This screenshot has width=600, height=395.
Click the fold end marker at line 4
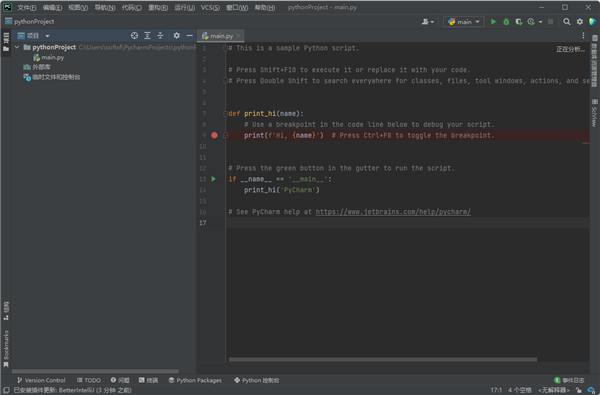225,81
